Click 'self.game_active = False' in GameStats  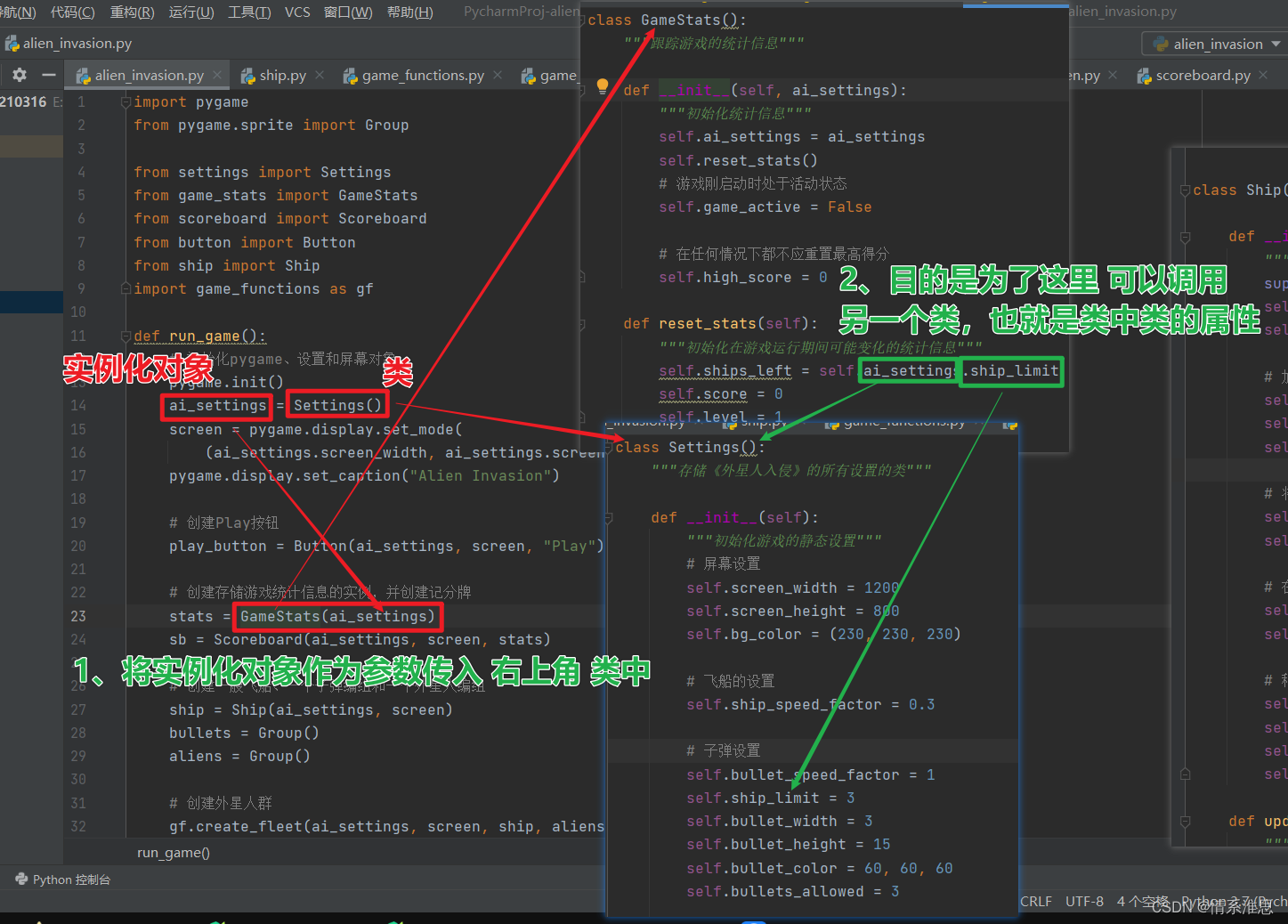point(766,207)
